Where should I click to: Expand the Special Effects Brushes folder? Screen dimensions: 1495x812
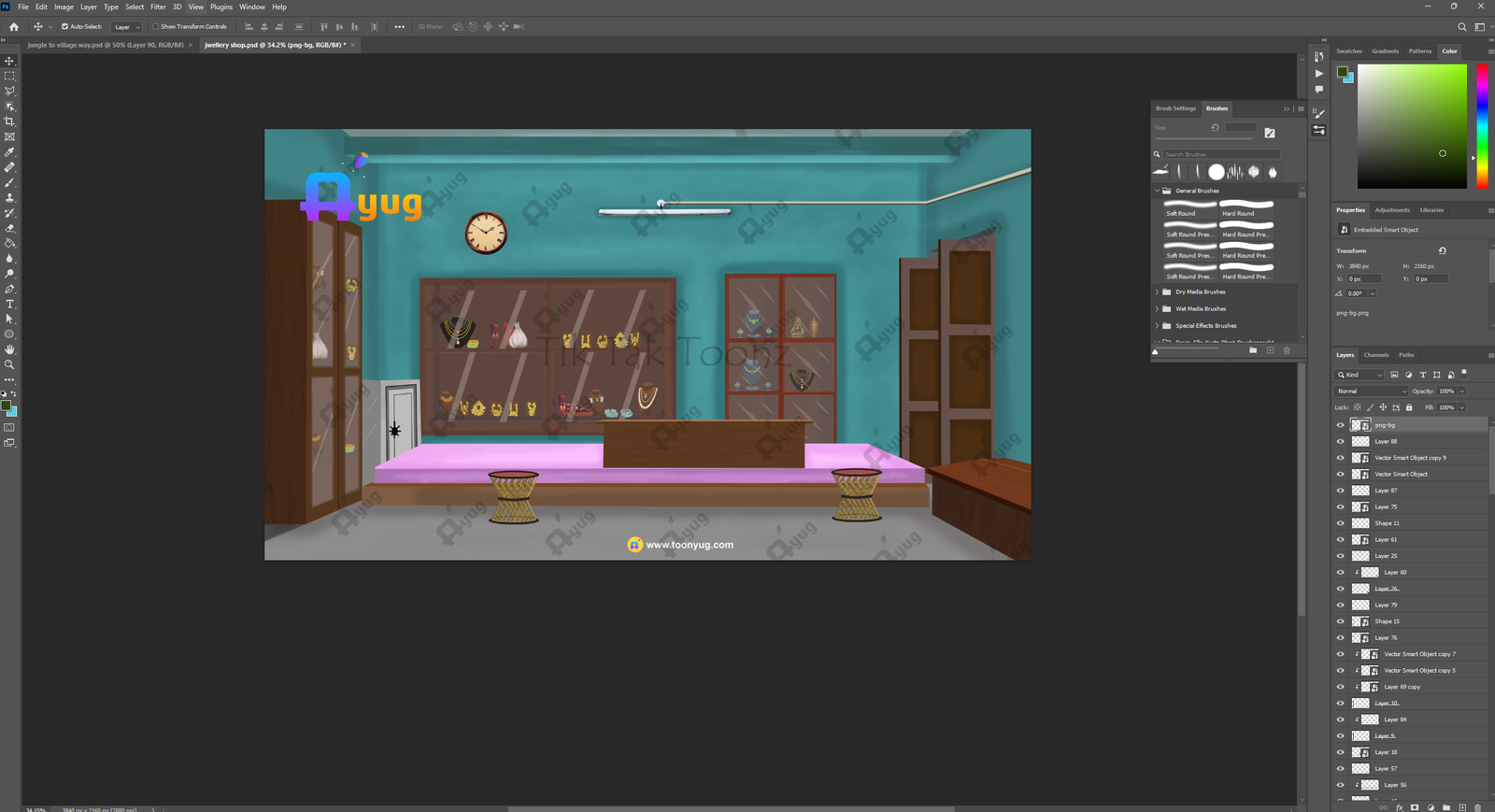(1157, 326)
